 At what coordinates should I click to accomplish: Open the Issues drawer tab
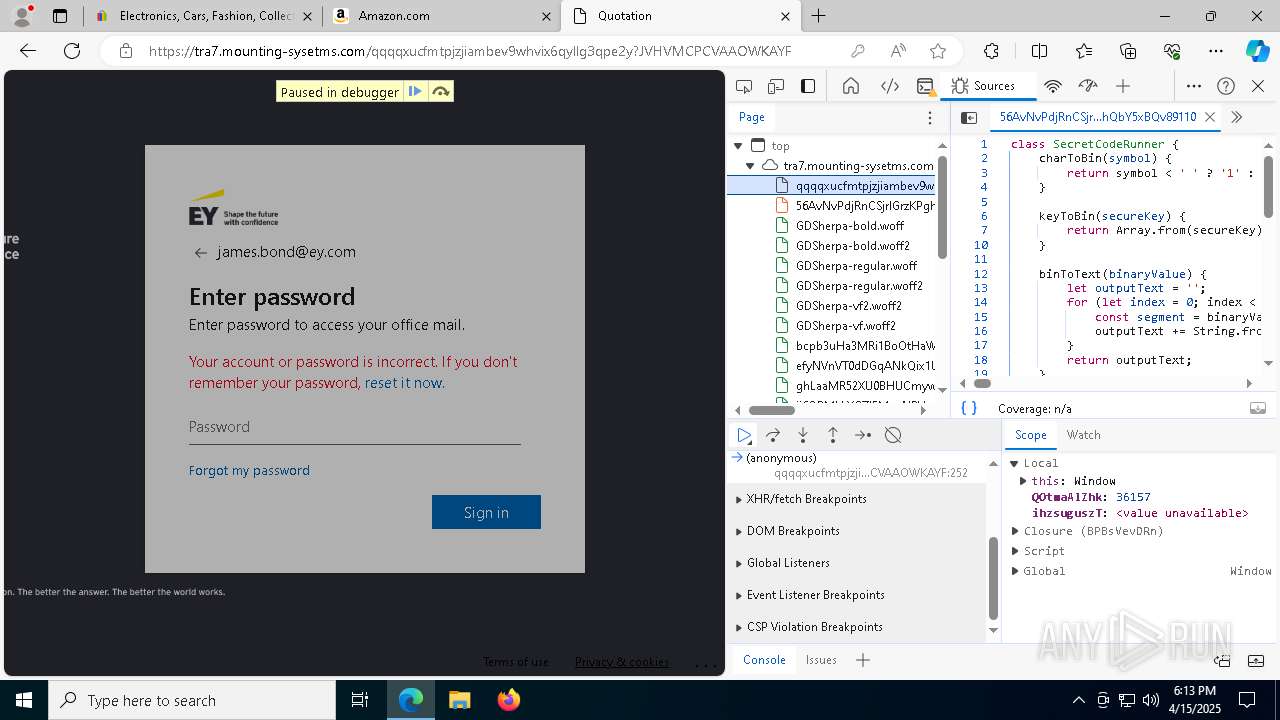(821, 660)
